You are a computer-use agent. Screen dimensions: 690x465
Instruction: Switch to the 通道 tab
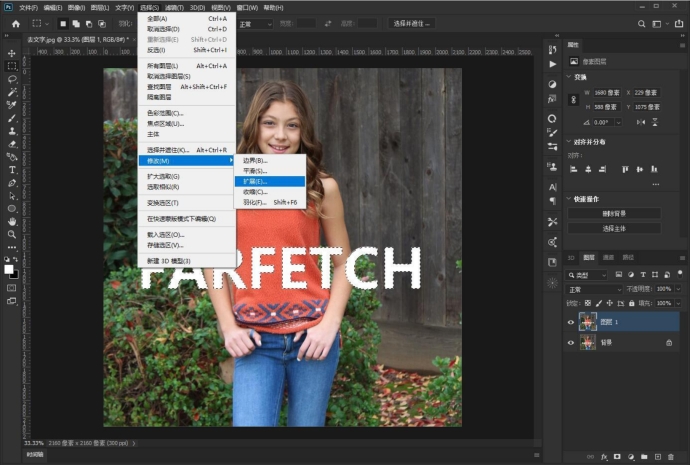(608, 257)
